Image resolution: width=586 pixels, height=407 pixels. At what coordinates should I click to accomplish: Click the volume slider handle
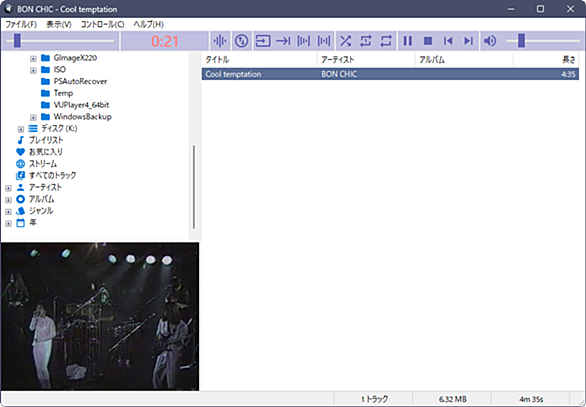[521, 41]
